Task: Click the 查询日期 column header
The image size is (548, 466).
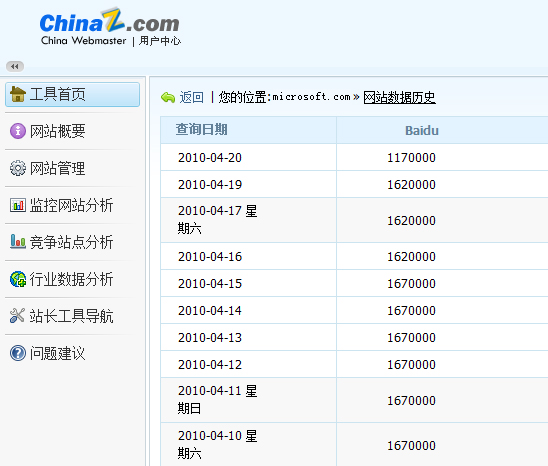Action: 202,130
